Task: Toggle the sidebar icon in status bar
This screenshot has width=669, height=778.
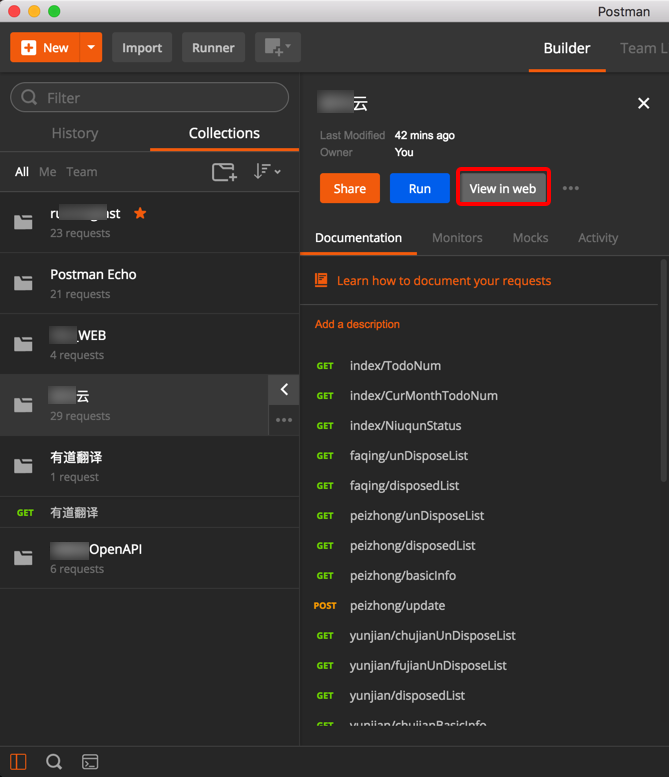Action: click(x=18, y=762)
